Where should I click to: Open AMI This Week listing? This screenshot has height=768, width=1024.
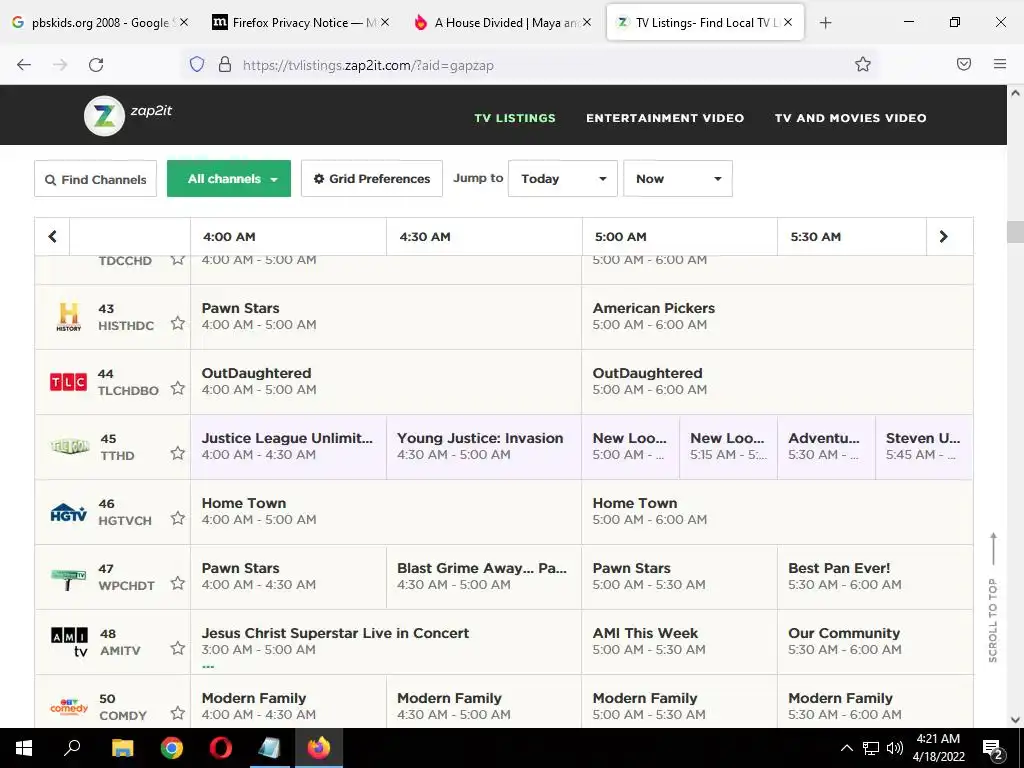tap(679, 642)
